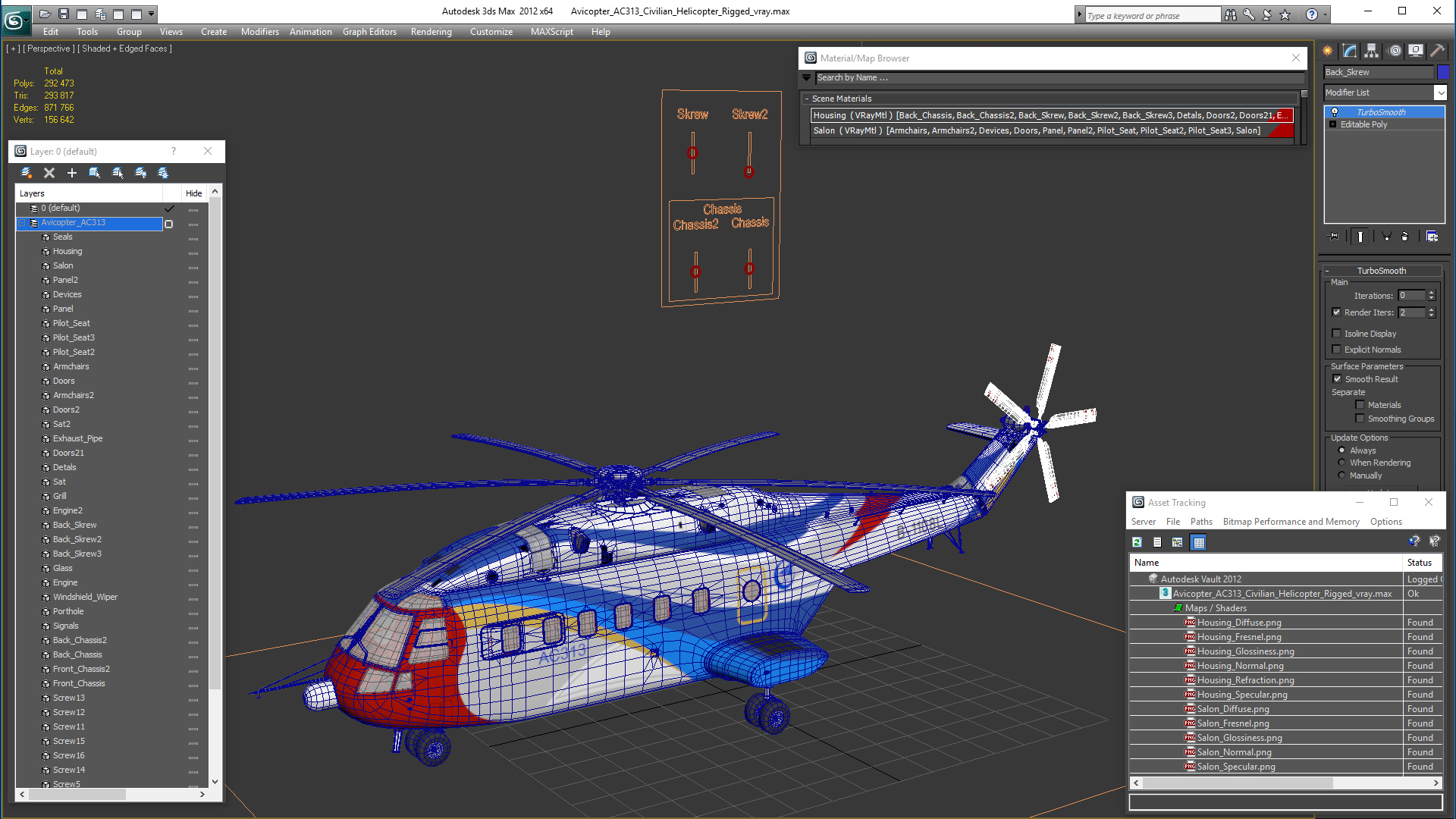Click the Open File folder icon
This screenshot has height=819, width=1456.
(x=45, y=14)
